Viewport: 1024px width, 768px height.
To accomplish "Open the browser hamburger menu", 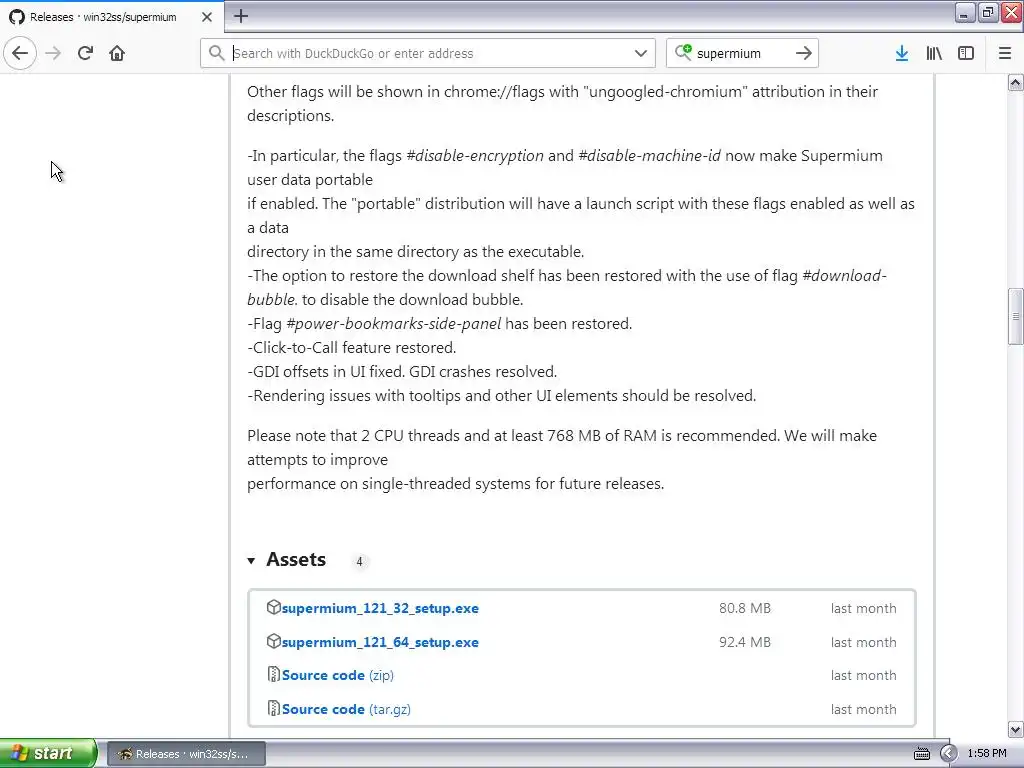I will pyautogui.click(x=1005, y=53).
